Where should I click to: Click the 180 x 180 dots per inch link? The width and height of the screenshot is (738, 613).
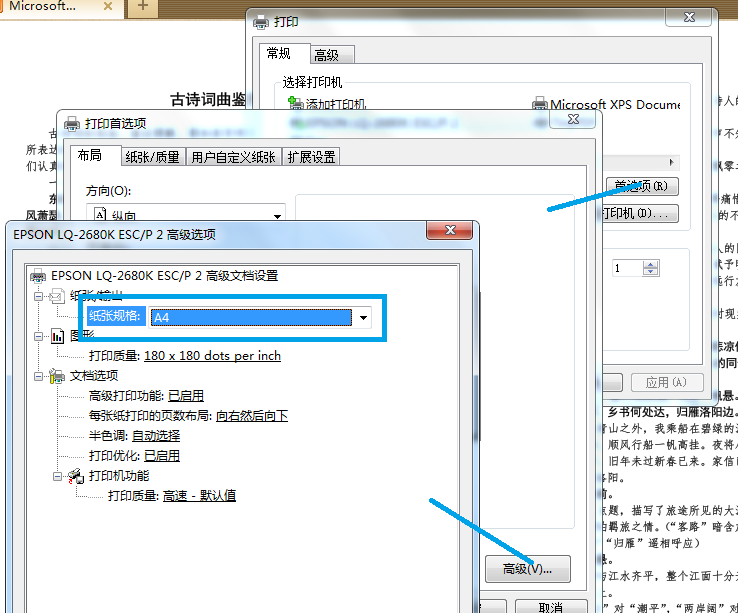(212, 356)
